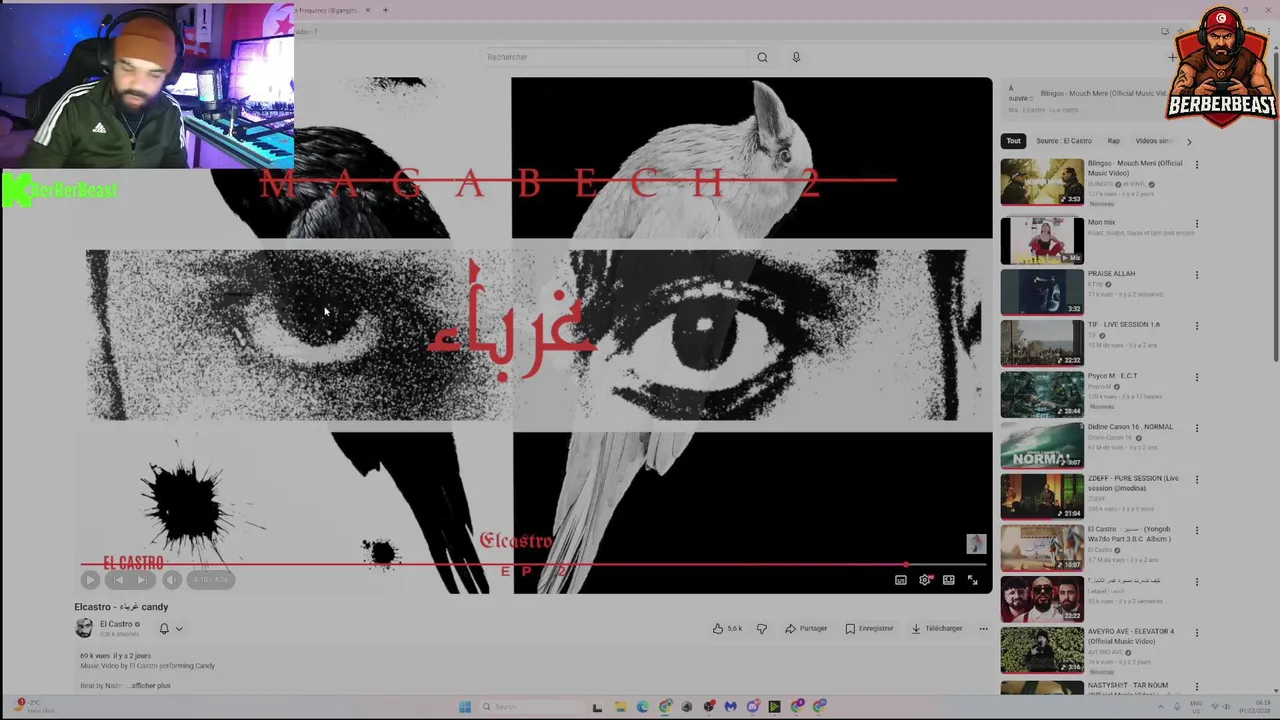The height and width of the screenshot is (720, 1280).
Task: Click the magnifier search button
Action: click(x=762, y=57)
